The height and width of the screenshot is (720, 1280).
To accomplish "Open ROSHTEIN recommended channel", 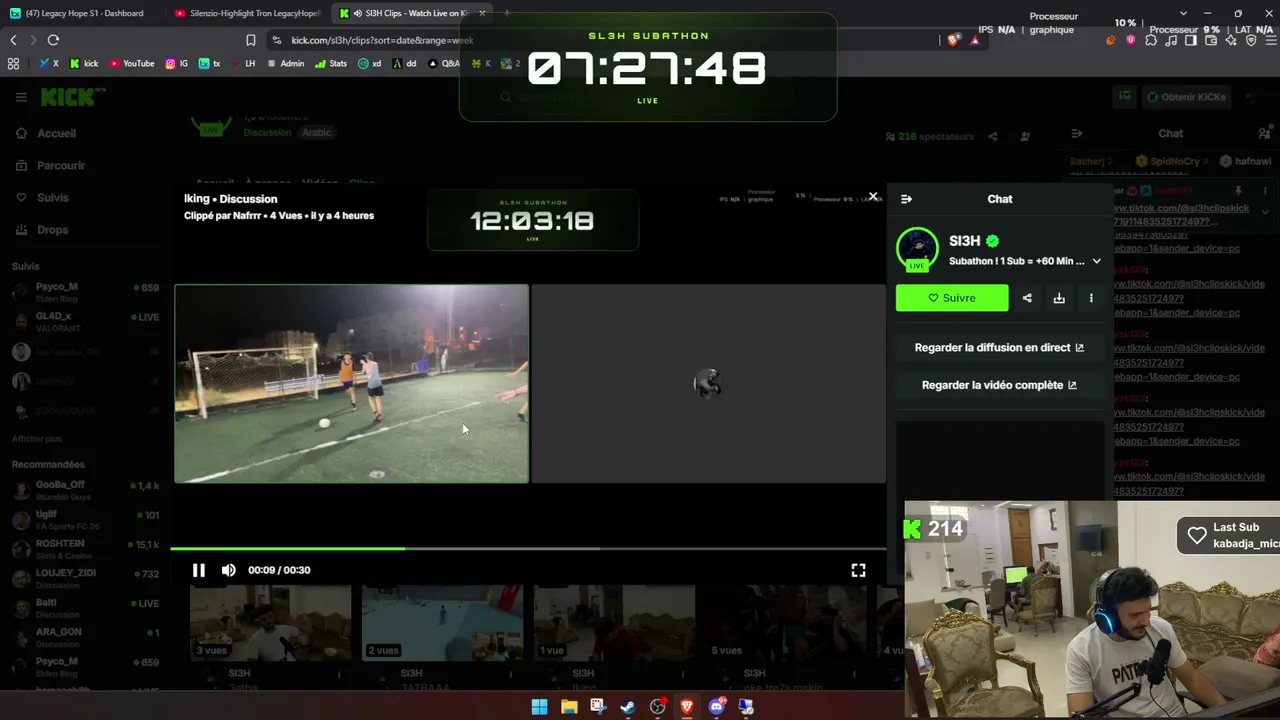I will [85, 549].
